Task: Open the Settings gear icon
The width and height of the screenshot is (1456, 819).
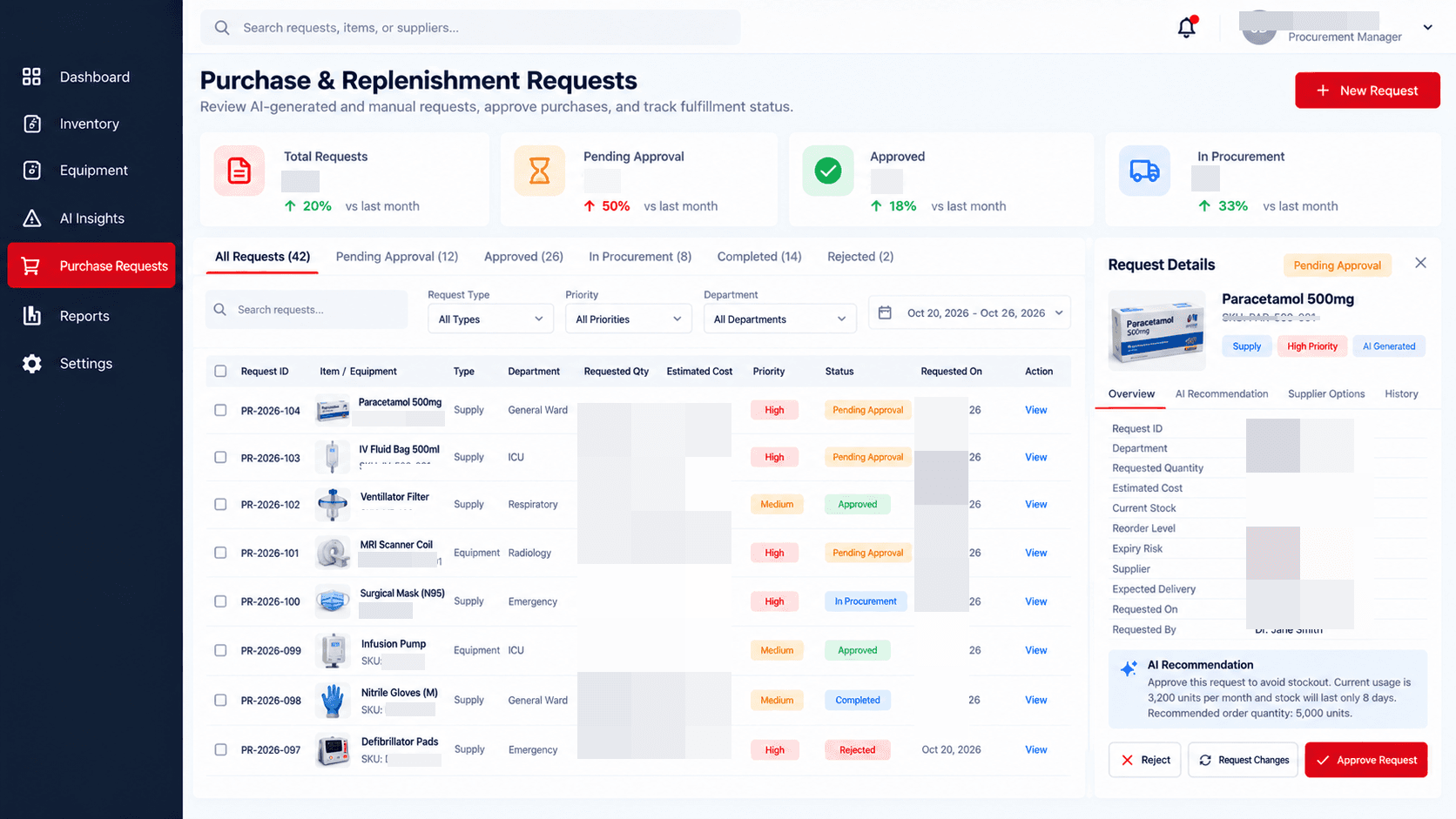Action: click(32, 363)
